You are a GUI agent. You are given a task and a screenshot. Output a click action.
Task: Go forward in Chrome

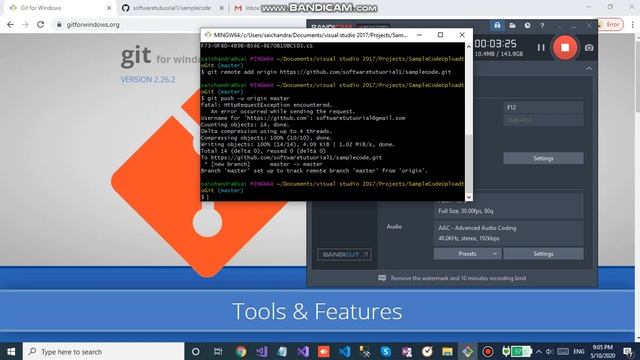[25, 24]
